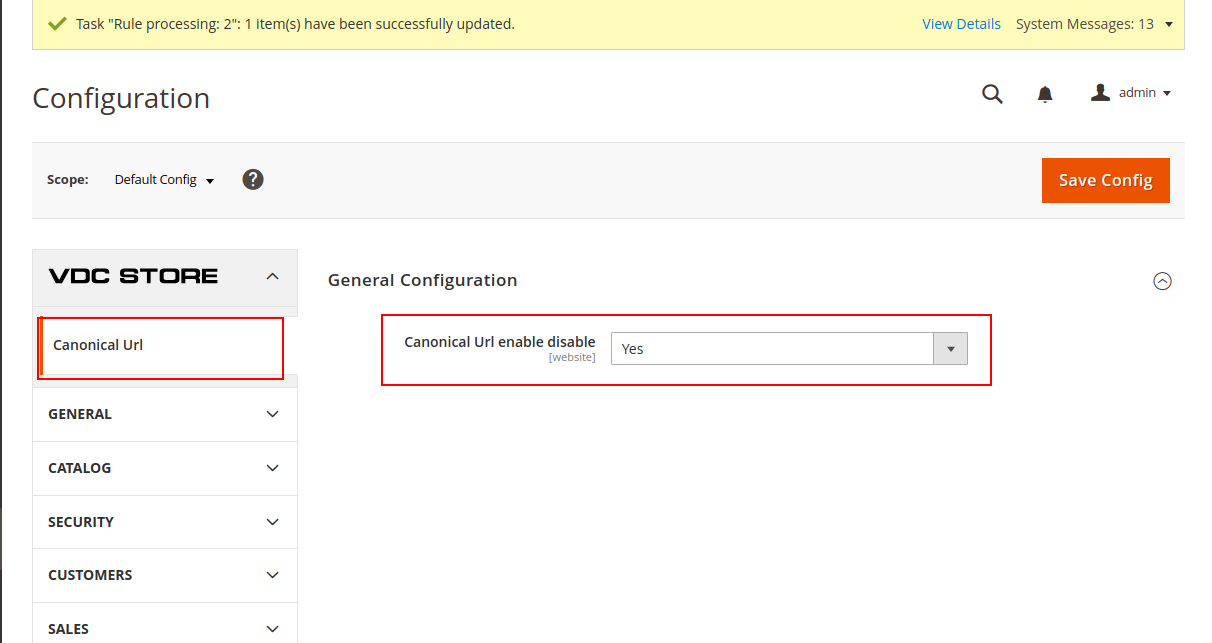Screen dimensions: 1212x643
Task: Expand System Messages dropdown arrow
Action: 1169,24
